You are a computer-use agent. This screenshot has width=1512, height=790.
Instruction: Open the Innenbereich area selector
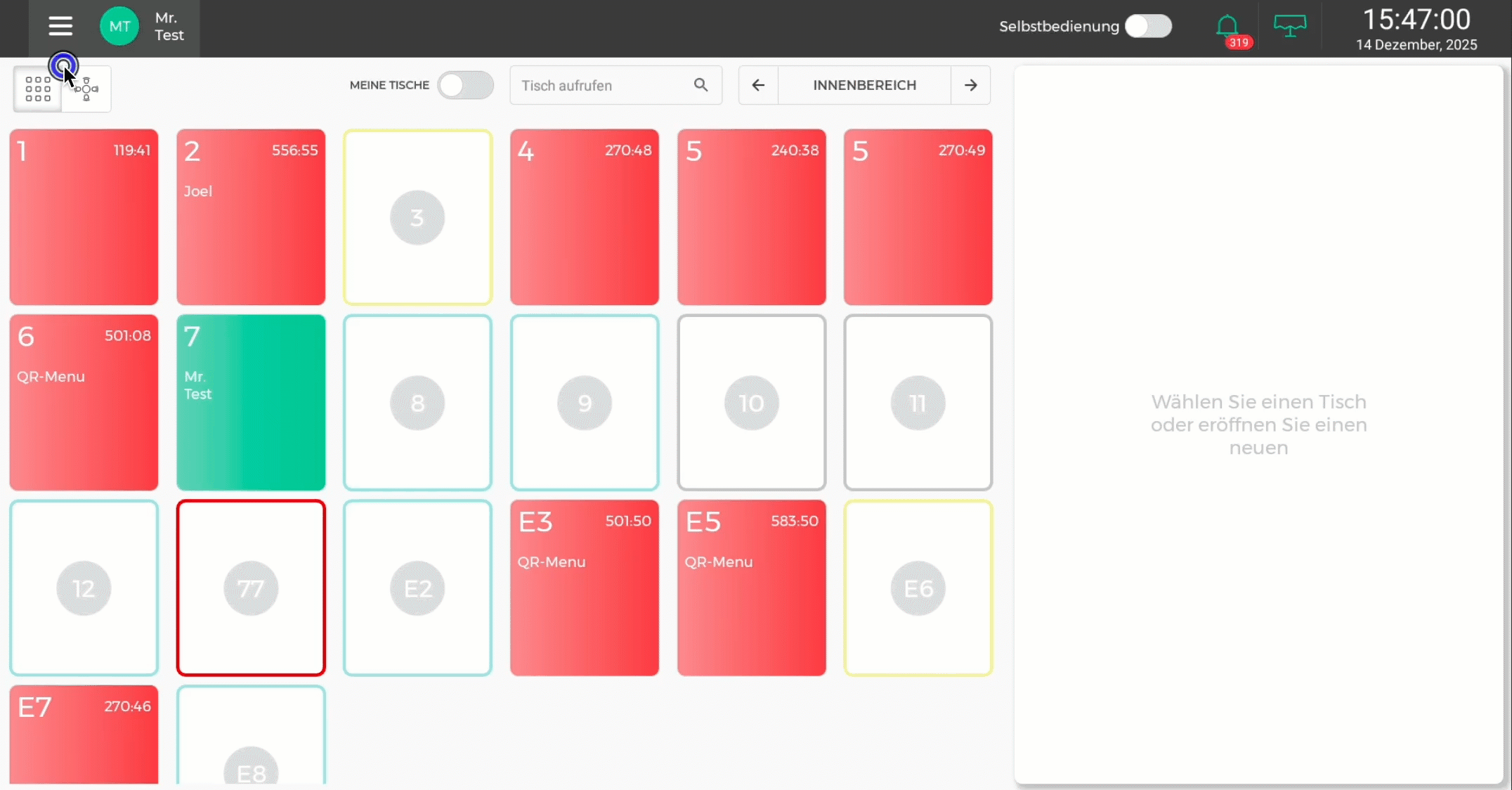[x=864, y=85]
